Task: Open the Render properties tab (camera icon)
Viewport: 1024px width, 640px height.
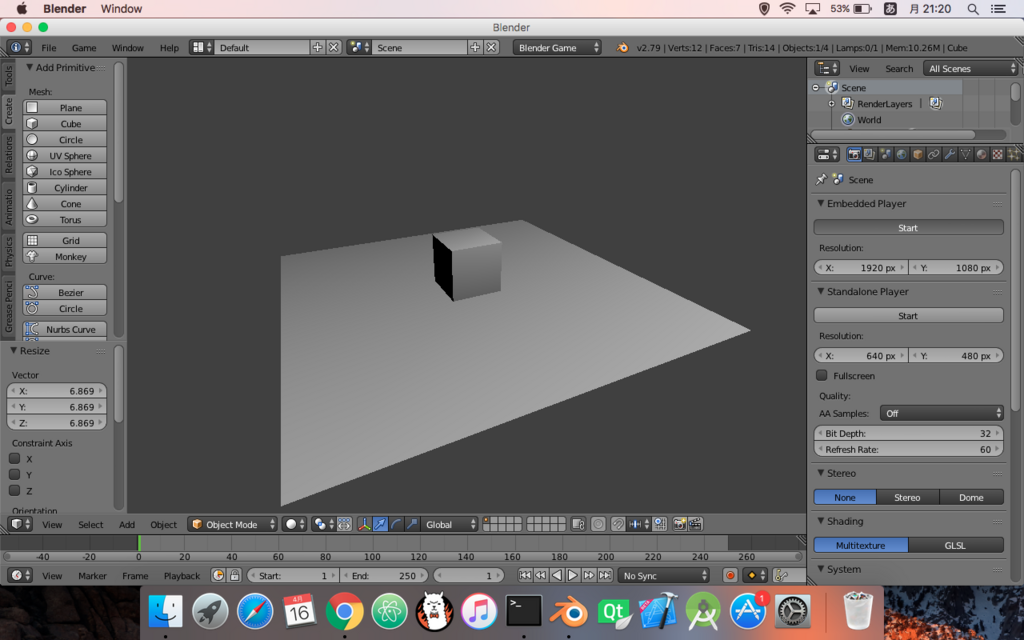Action: click(x=854, y=155)
